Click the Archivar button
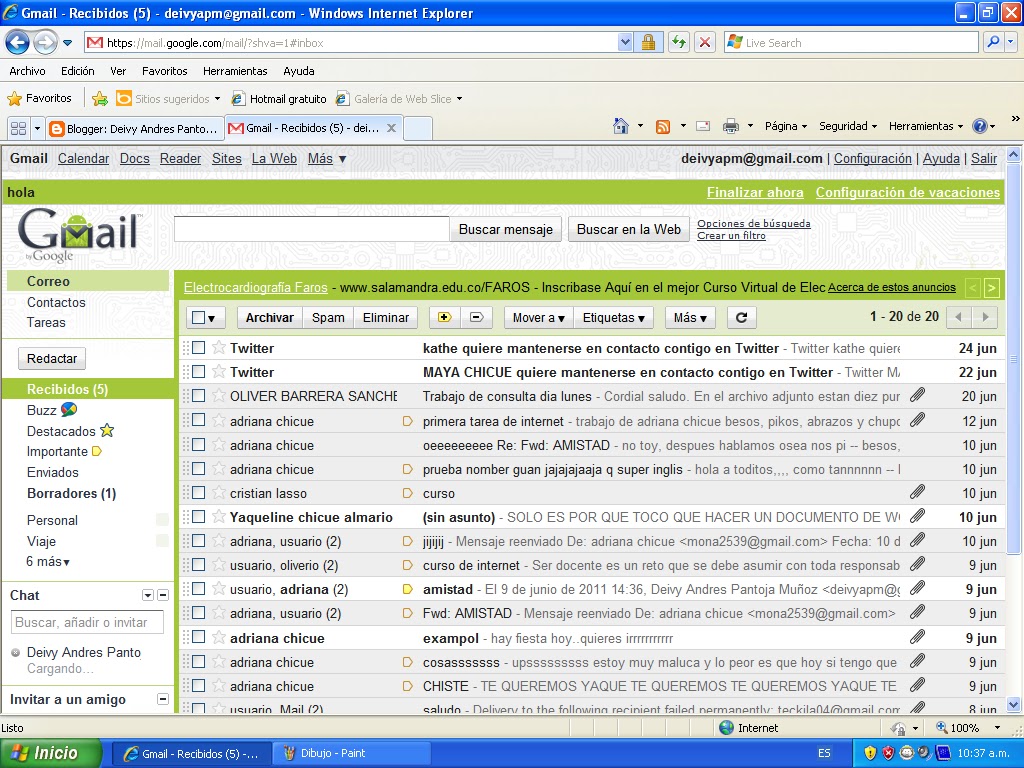This screenshot has width=1024, height=768. (x=269, y=317)
